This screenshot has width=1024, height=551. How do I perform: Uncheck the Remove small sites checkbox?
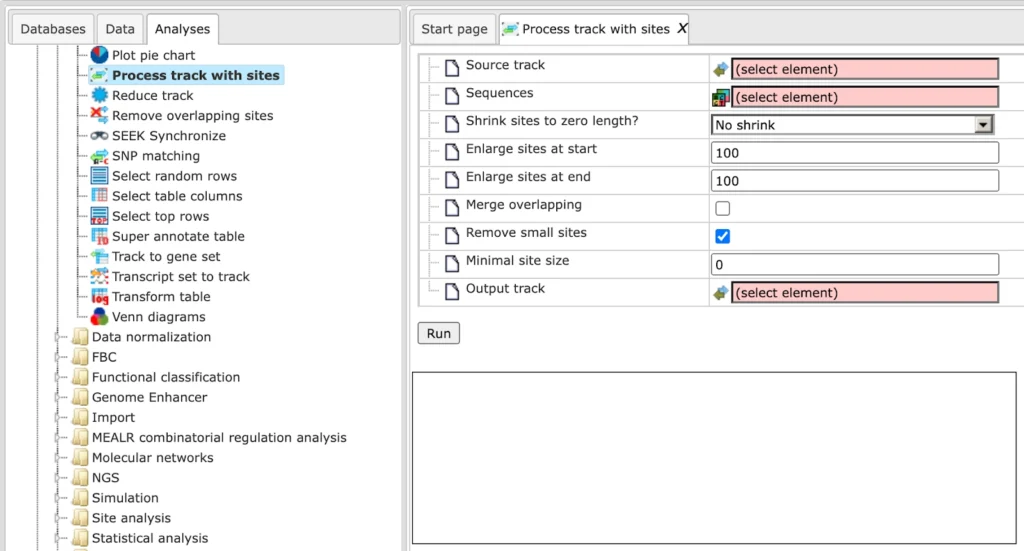click(x=723, y=236)
